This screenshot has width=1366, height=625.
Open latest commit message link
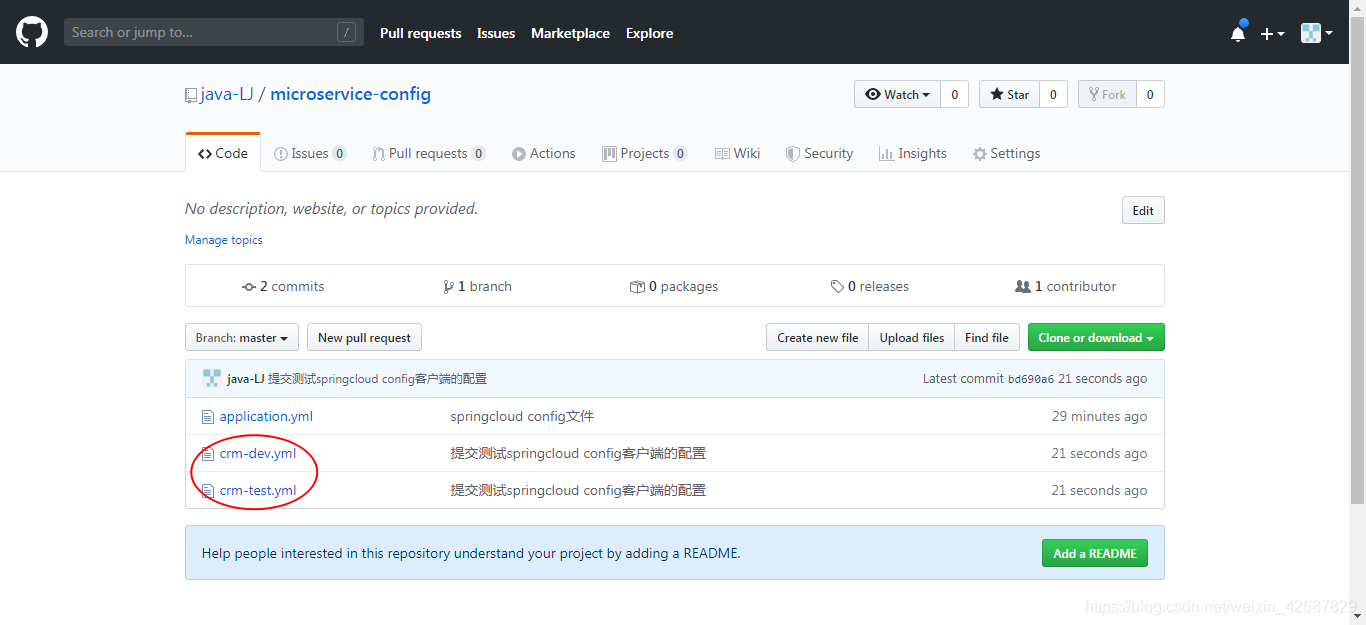378,379
